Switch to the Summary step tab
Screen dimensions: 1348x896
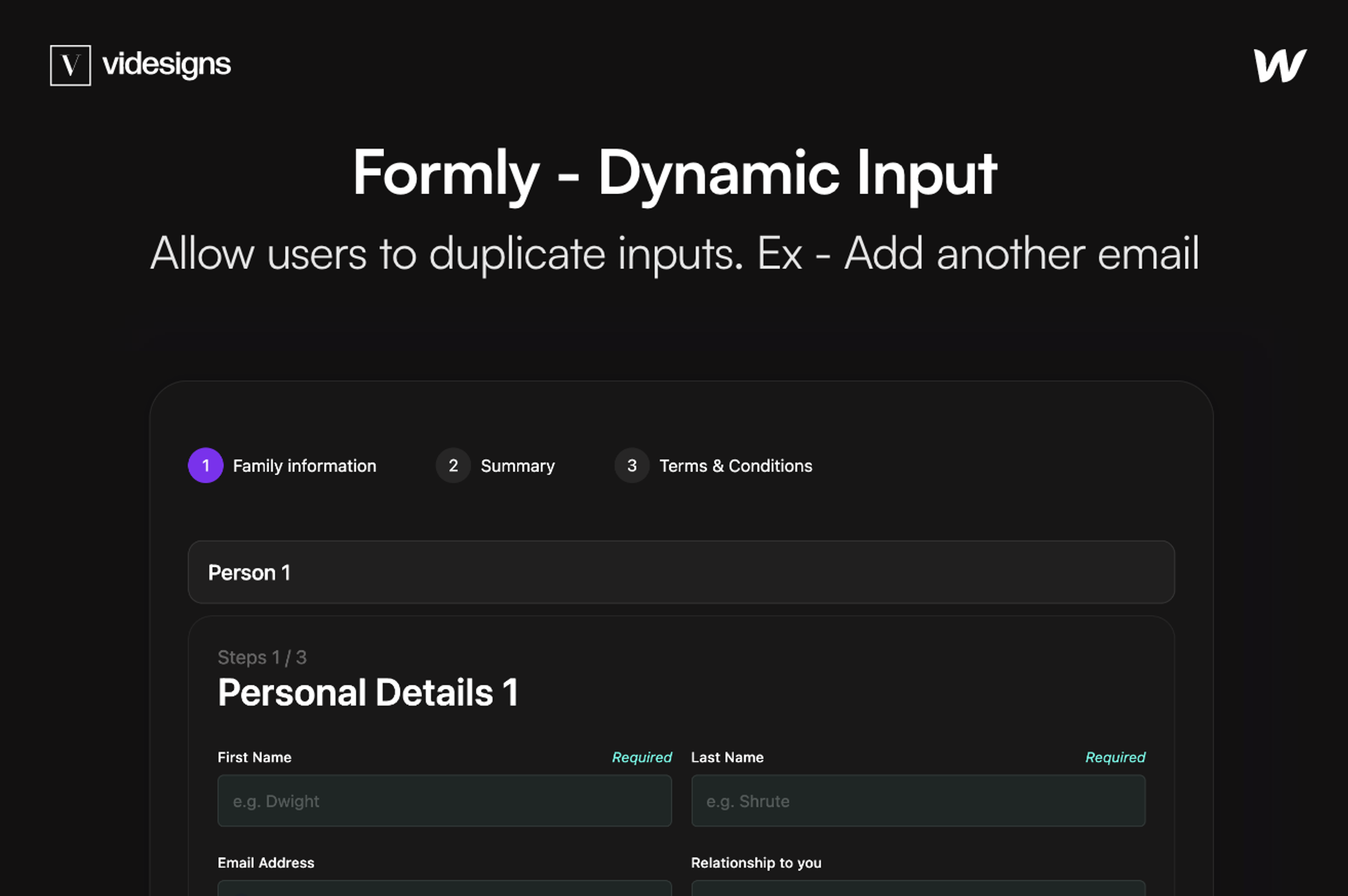pos(518,466)
